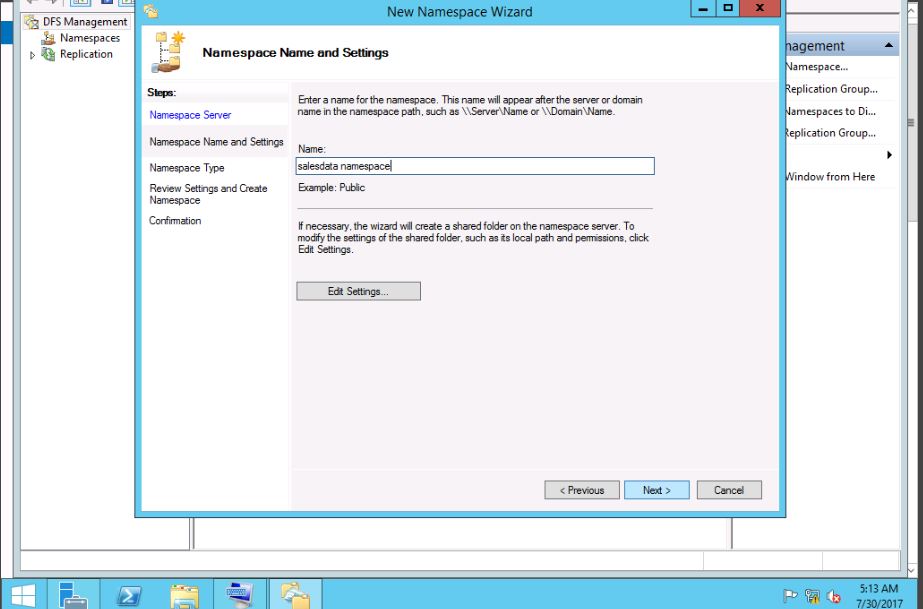The height and width of the screenshot is (609, 923).
Task: Choose New Namespace action in Actions pane
Action: coord(816,67)
